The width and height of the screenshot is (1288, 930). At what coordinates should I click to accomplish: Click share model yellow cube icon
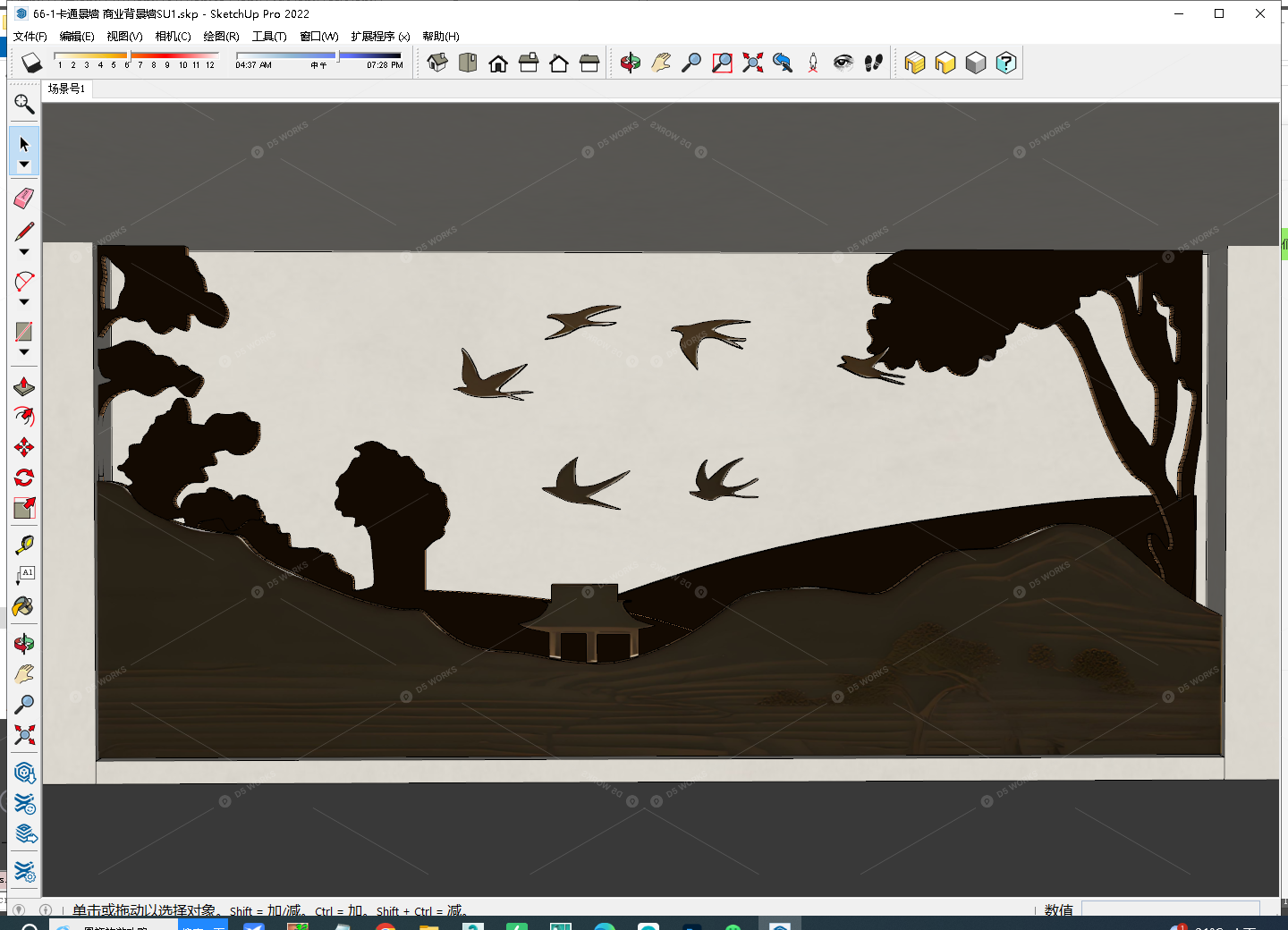[945, 63]
